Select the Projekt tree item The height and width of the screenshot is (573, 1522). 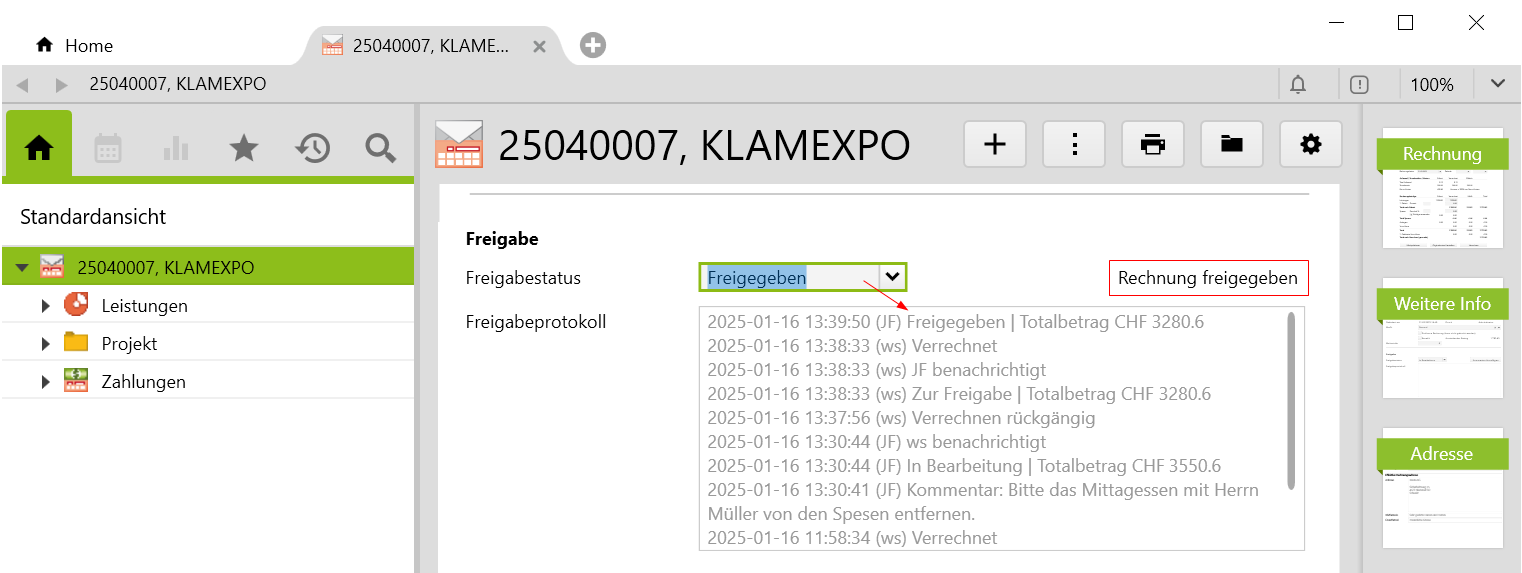[129, 344]
